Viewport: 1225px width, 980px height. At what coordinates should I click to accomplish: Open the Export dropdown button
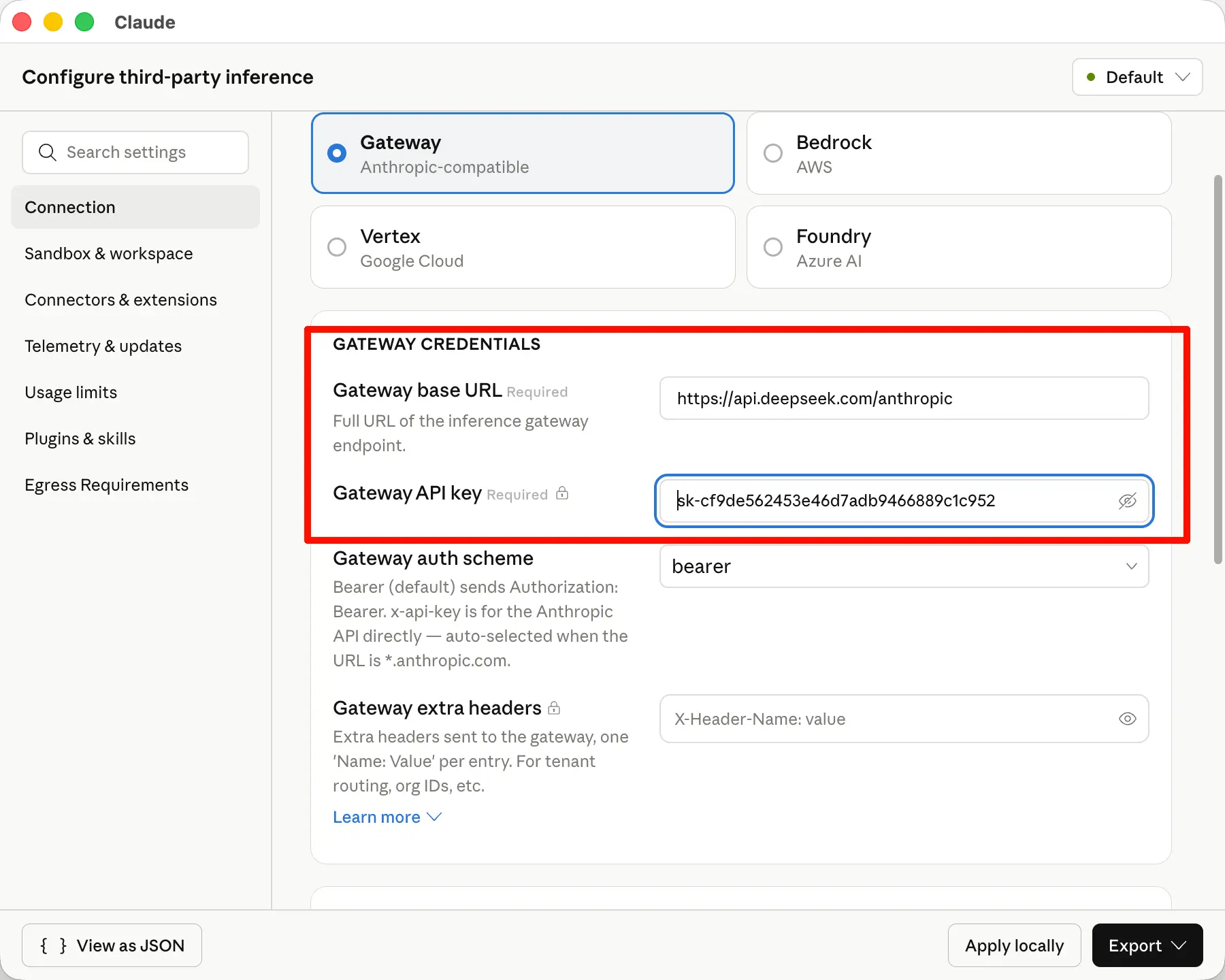point(1147,945)
